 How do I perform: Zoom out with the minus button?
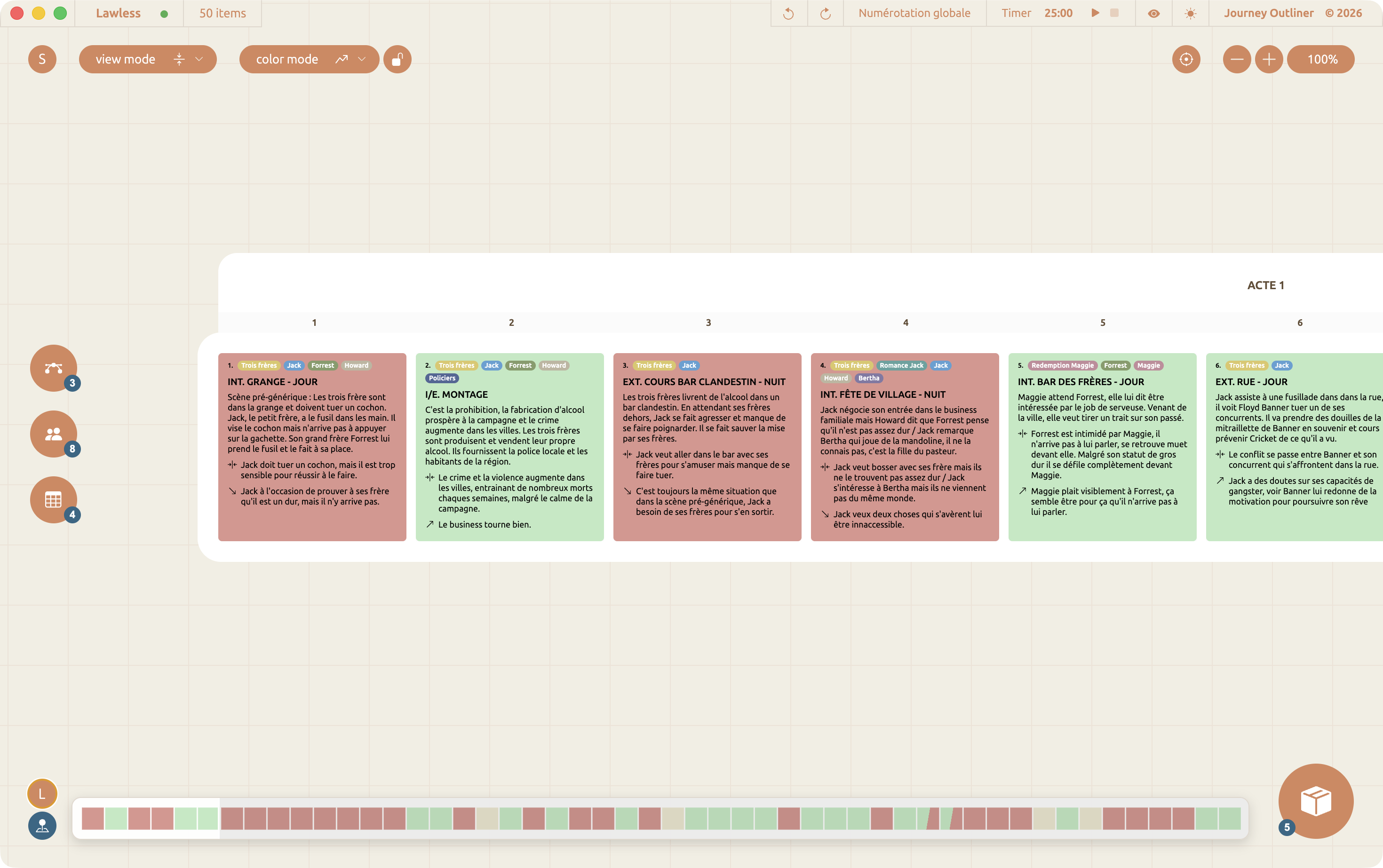(1237, 59)
